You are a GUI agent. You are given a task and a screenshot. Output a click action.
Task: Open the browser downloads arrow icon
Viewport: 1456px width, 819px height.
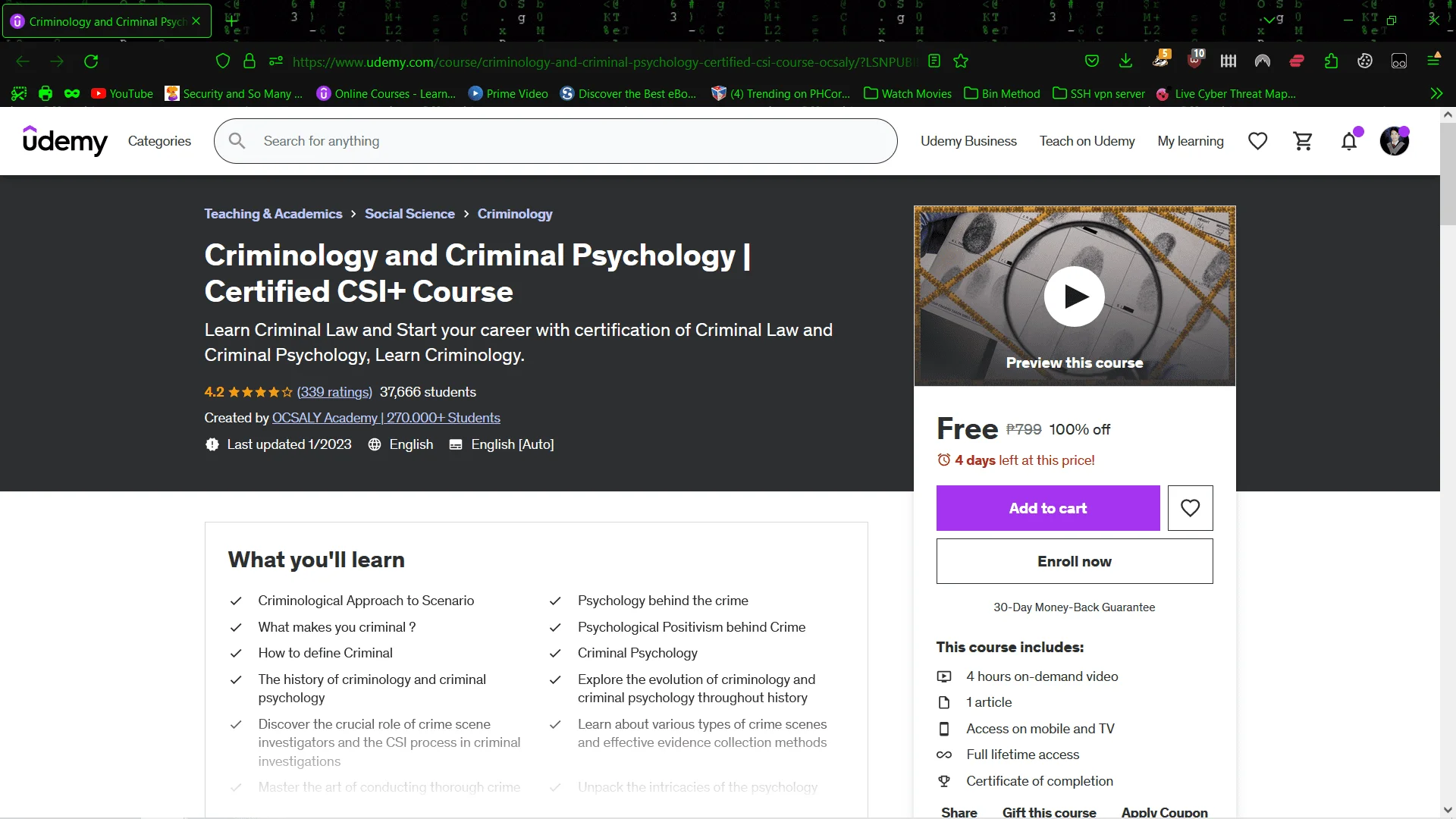pos(1126,61)
